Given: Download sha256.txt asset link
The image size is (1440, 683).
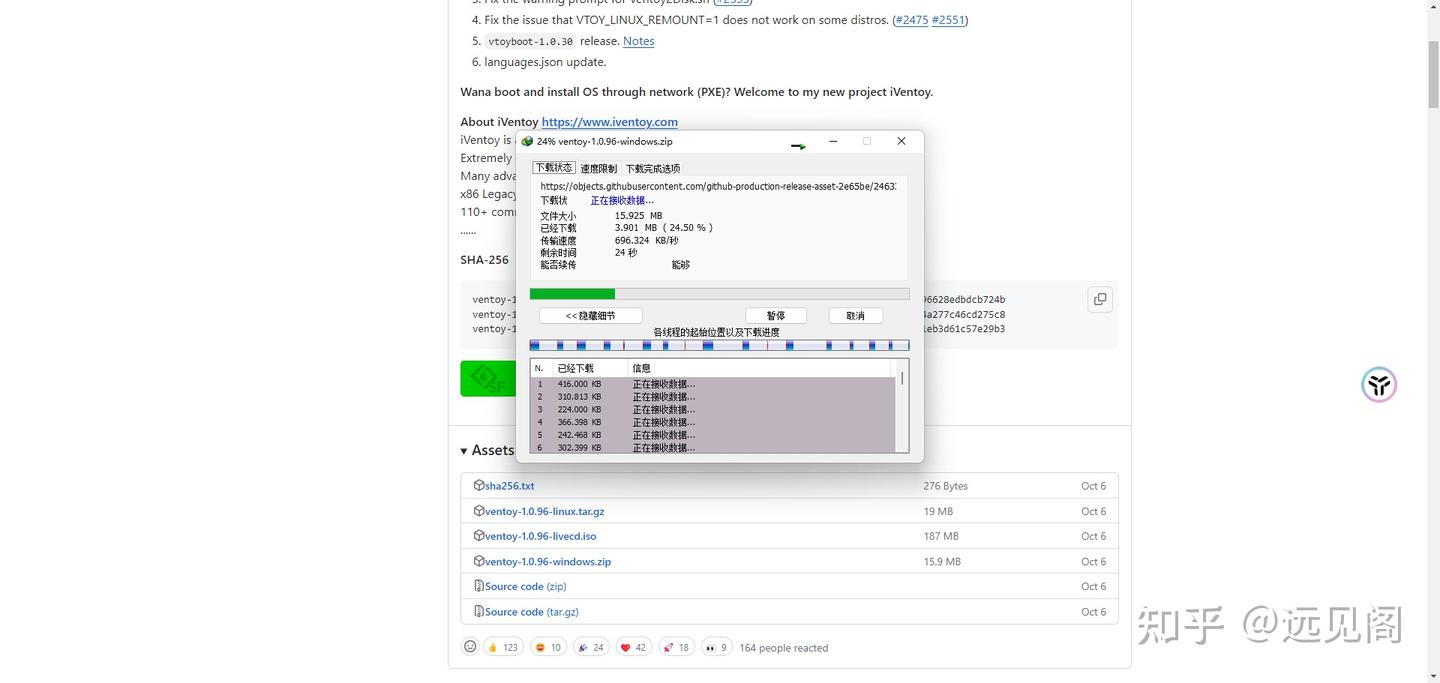Looking at the screenshot, I should [510, 486].
